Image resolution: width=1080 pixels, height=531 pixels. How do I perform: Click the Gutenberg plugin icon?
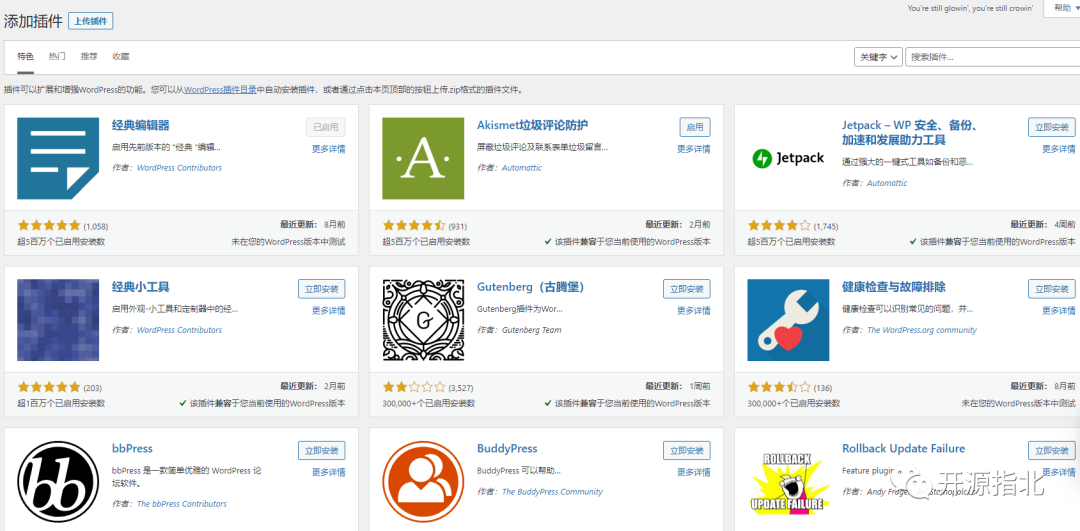pos(423,320)
